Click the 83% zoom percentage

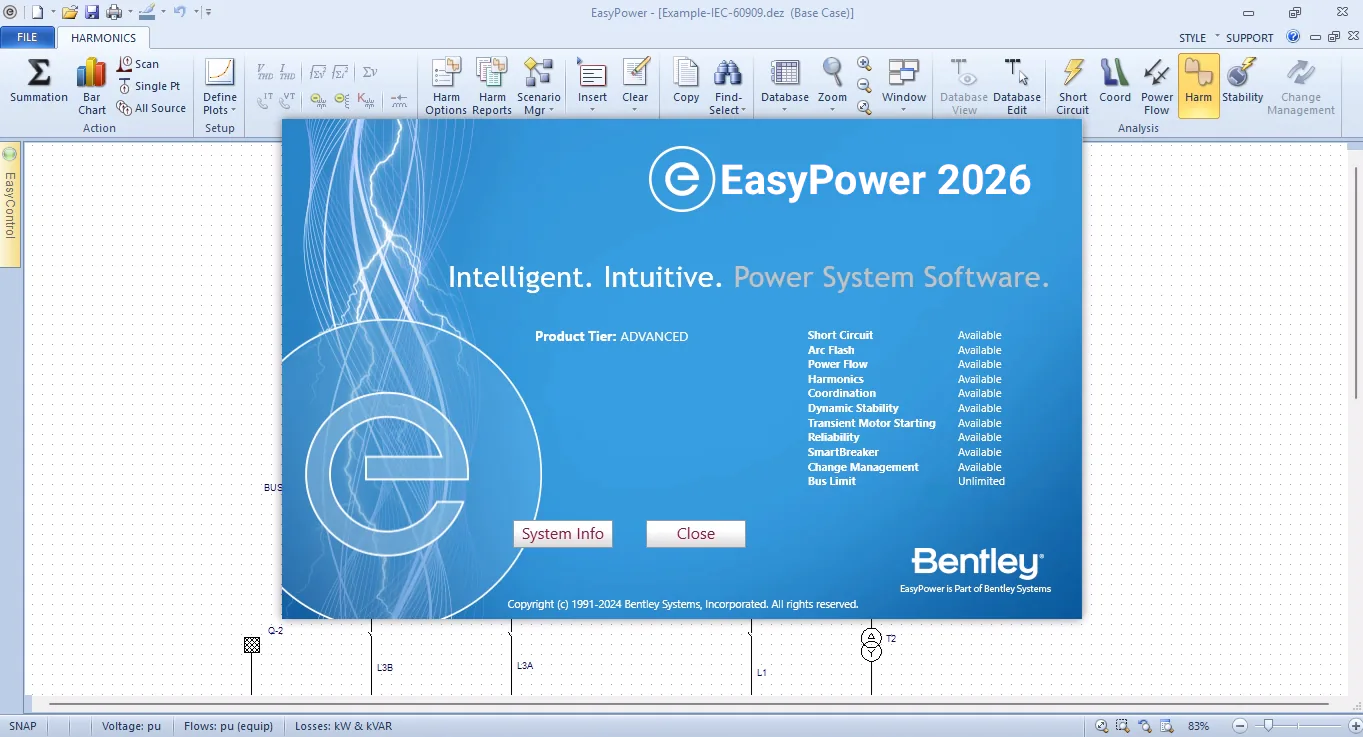tap(1198, 726)
